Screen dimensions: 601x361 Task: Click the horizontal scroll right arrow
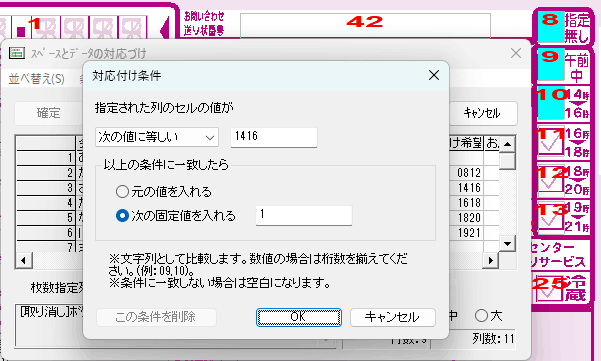coord(491,260)
